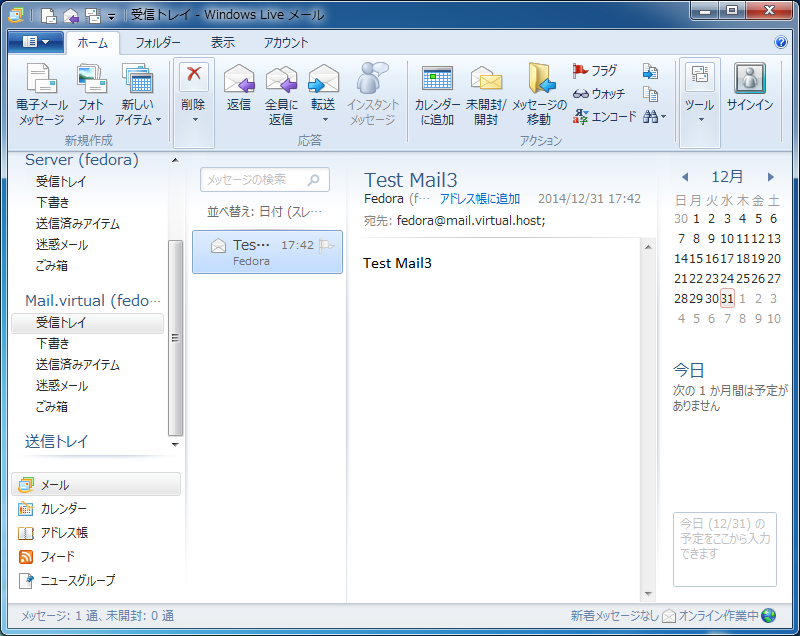Add message to calendar with カレンダーに追加
This screenshot has width=800, height=636.
point(437,95)
